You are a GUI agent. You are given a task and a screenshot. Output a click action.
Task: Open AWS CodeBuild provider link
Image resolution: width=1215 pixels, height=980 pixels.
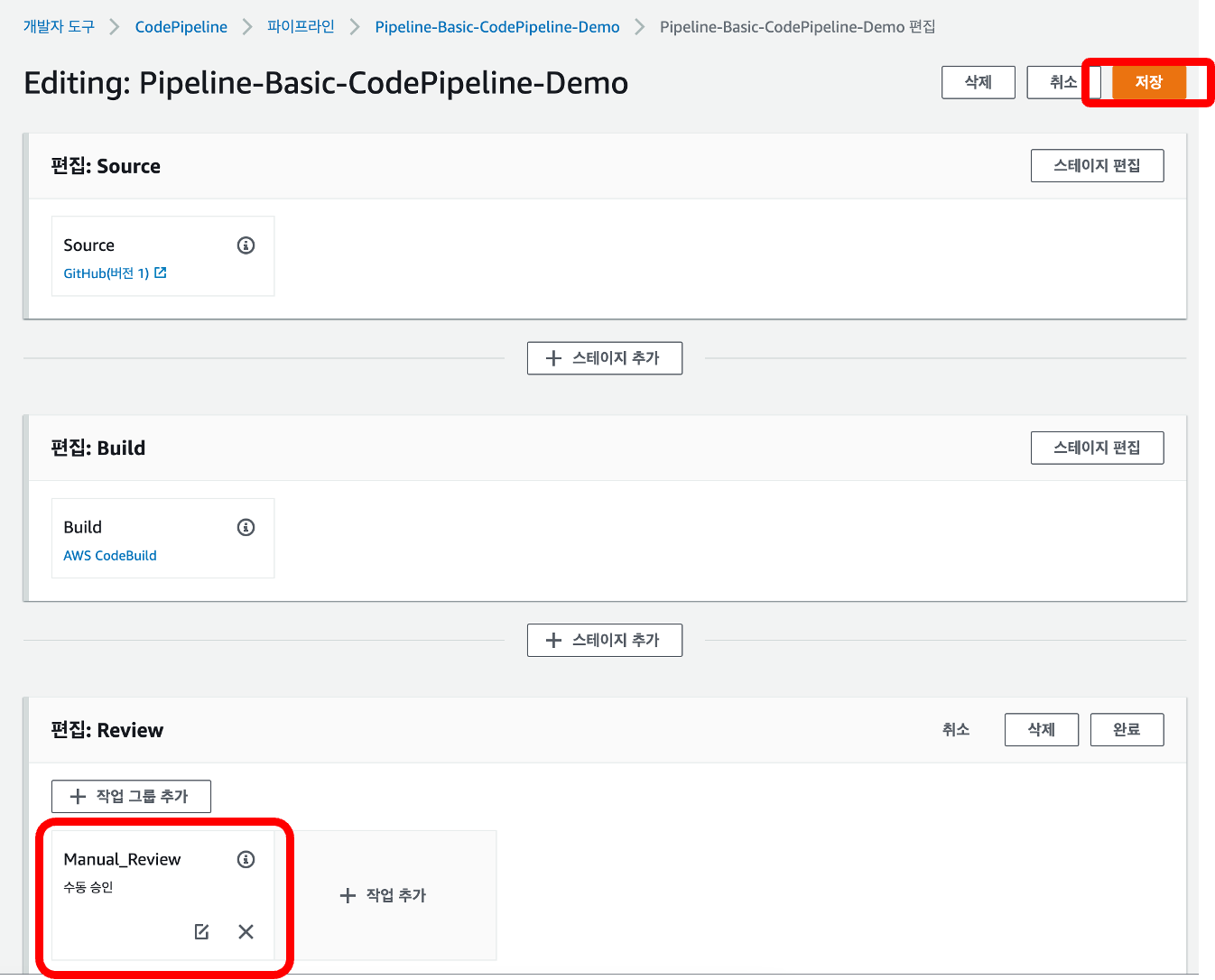click(x=110, y=556)
